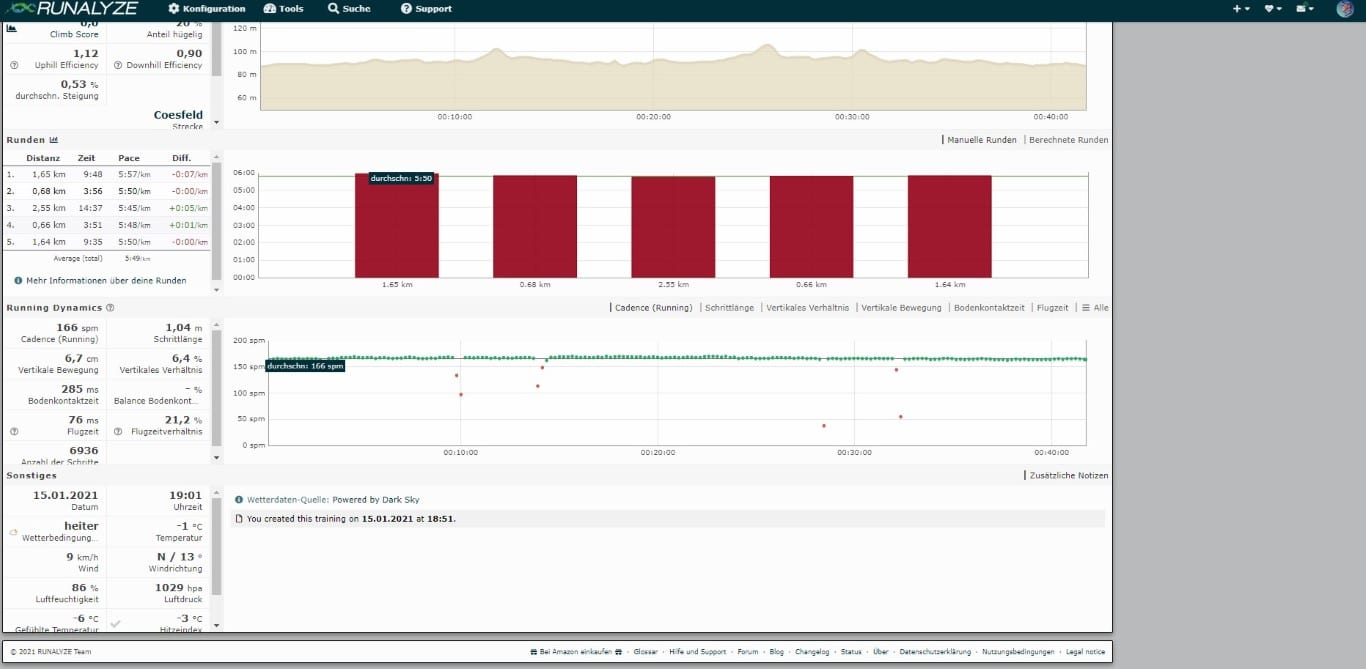This screenshot has height=669, width=1366.
Task: Open the Tools menu
Action: pyautogui.click(x=284, y=9)
